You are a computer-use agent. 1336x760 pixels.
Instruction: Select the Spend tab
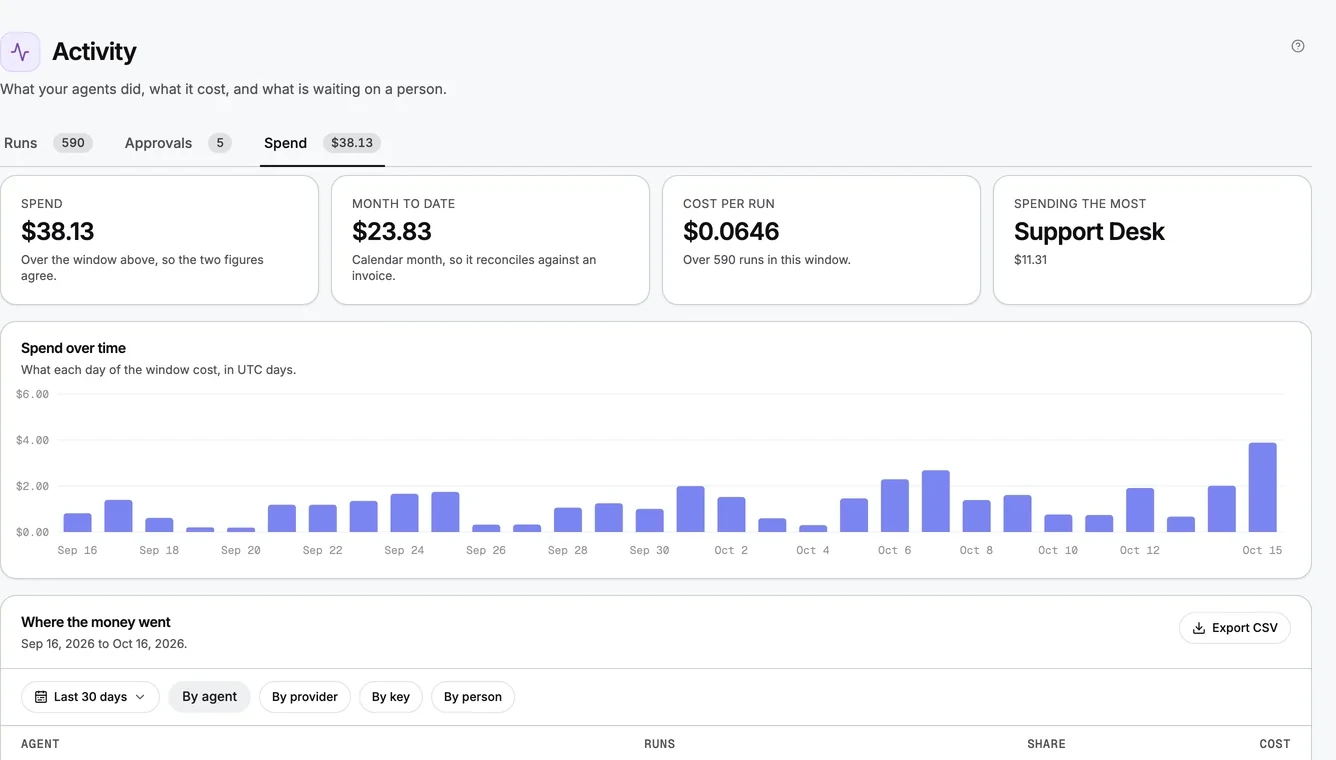[322, 143]
